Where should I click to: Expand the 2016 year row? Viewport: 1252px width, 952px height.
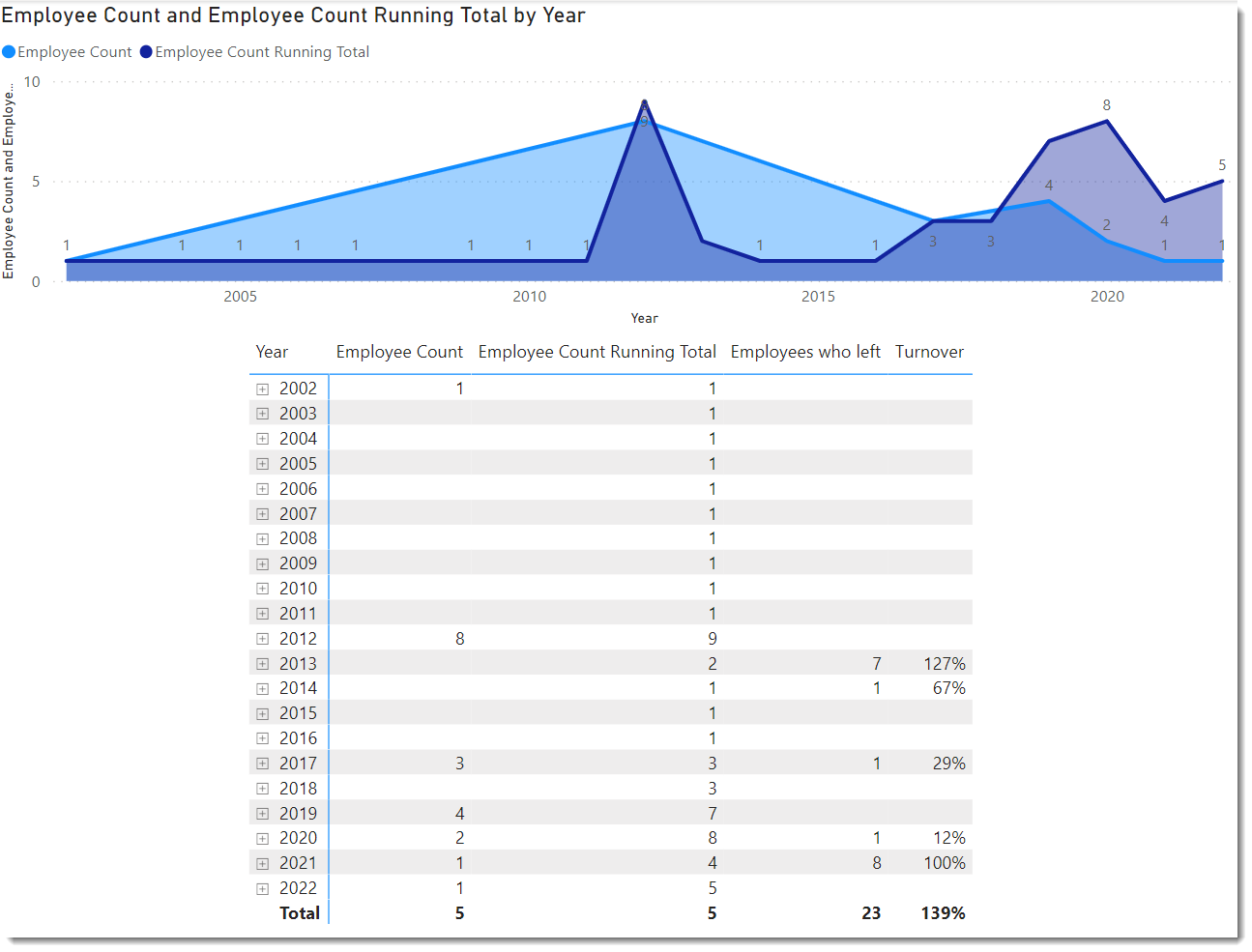click(x=262, y=738)
